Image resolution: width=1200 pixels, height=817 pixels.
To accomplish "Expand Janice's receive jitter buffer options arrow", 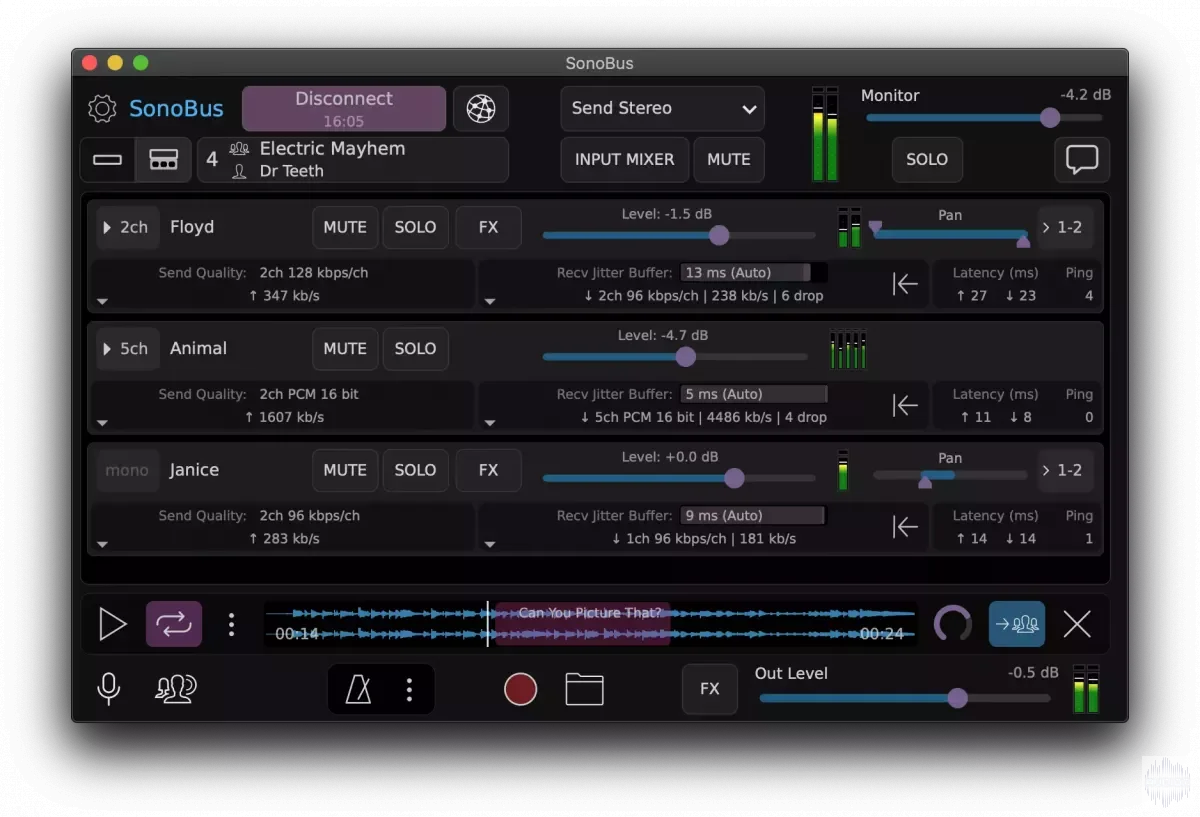I will click(490, 545).
